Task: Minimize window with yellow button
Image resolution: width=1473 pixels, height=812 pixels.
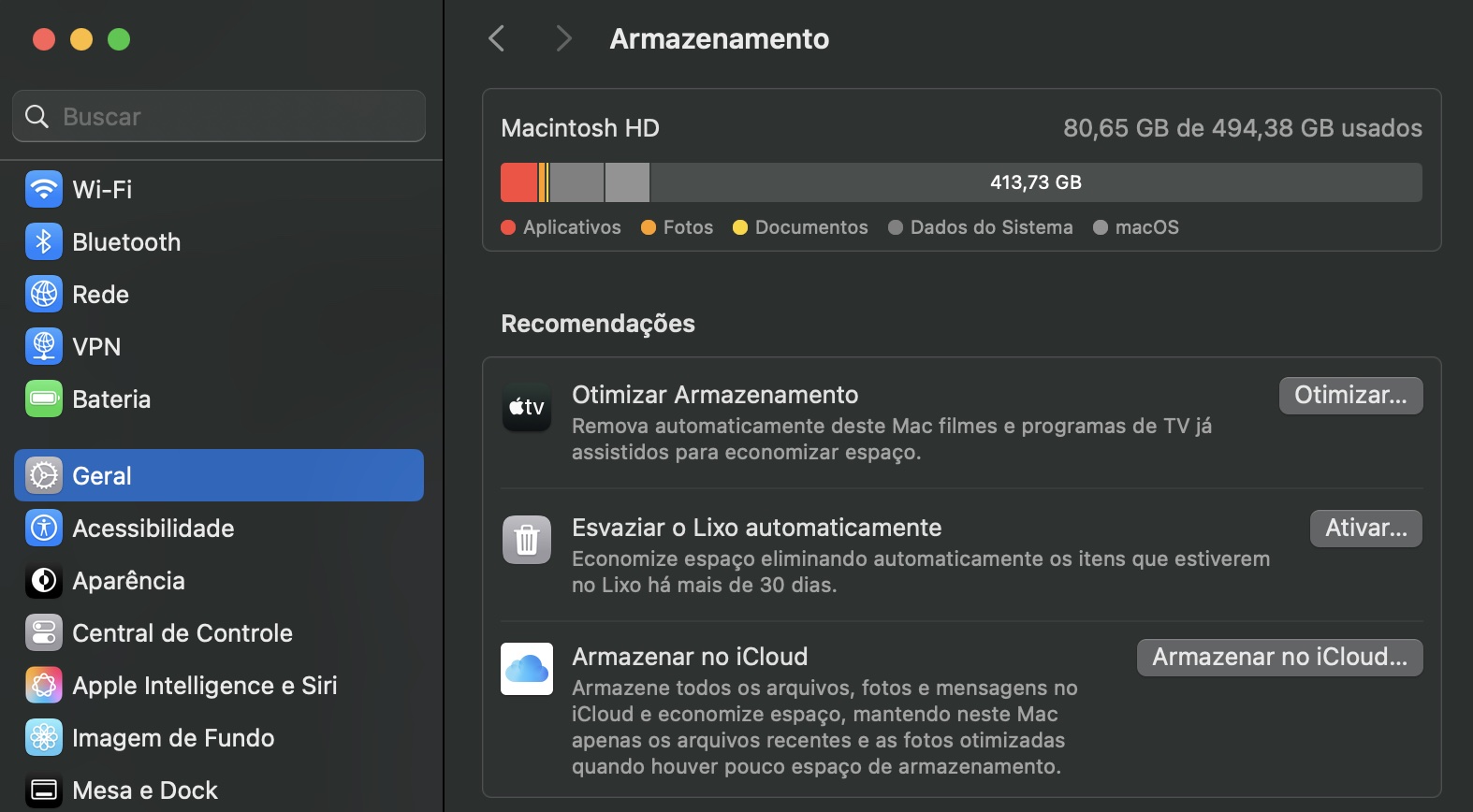Action: pos(81,39)
